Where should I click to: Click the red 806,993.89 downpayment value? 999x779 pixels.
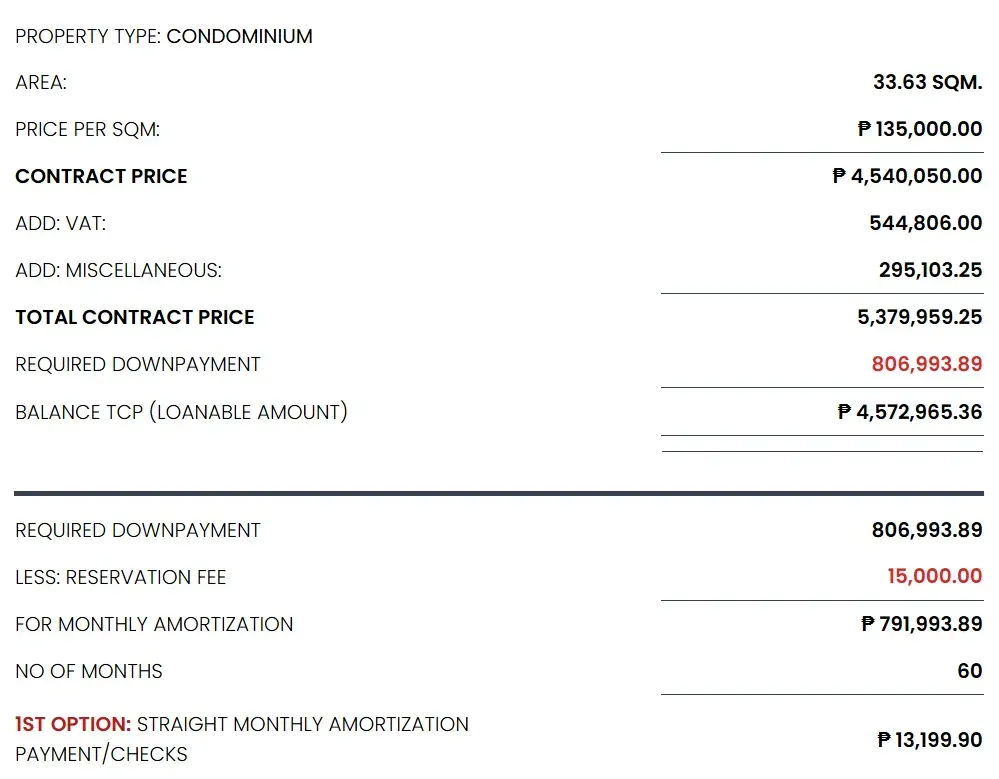click(x=926, y=364)
